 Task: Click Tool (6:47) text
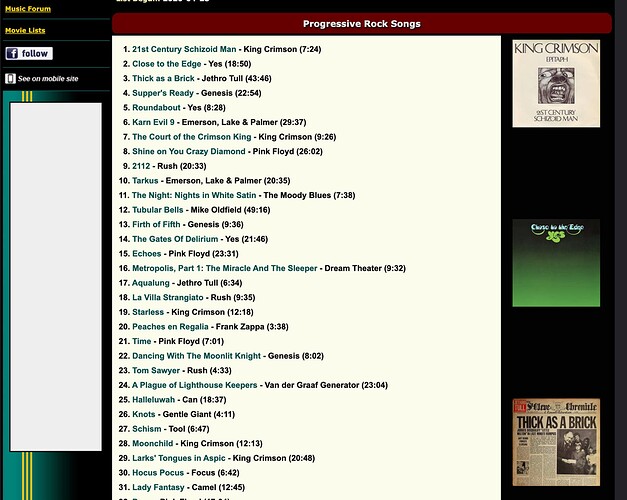tap(189, 429)
